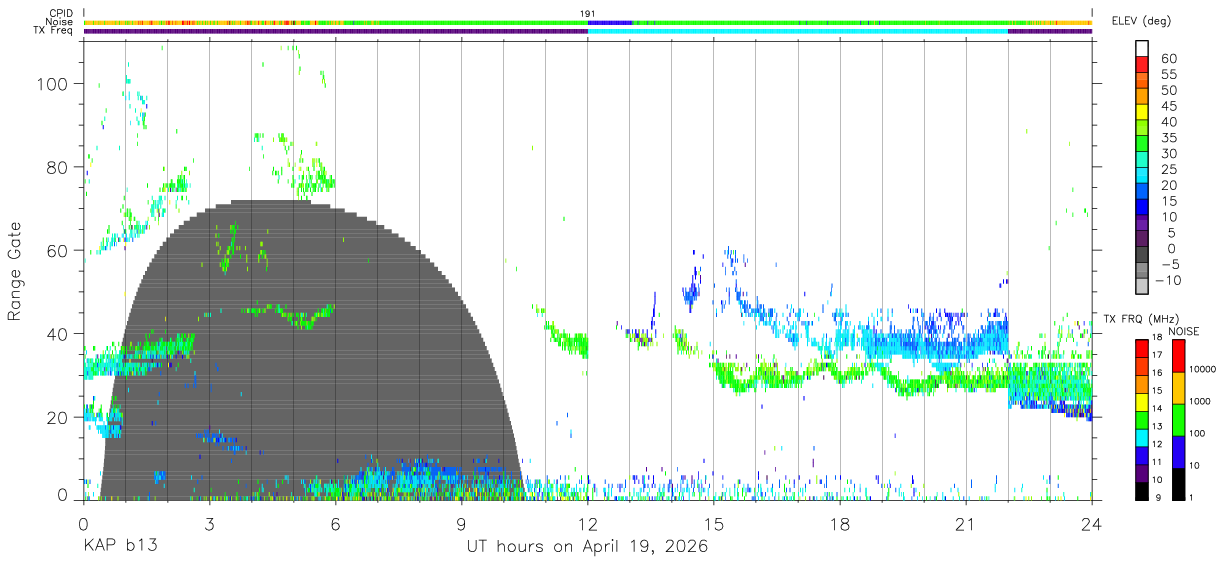This screenshot has width=1228, height=567.
Task: Click Range Gate tick label '80'
Action: (59, 167)
